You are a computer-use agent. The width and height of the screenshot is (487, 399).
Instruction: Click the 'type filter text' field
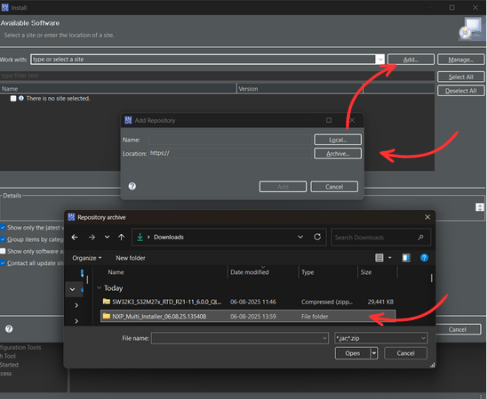tap(217, 76)
